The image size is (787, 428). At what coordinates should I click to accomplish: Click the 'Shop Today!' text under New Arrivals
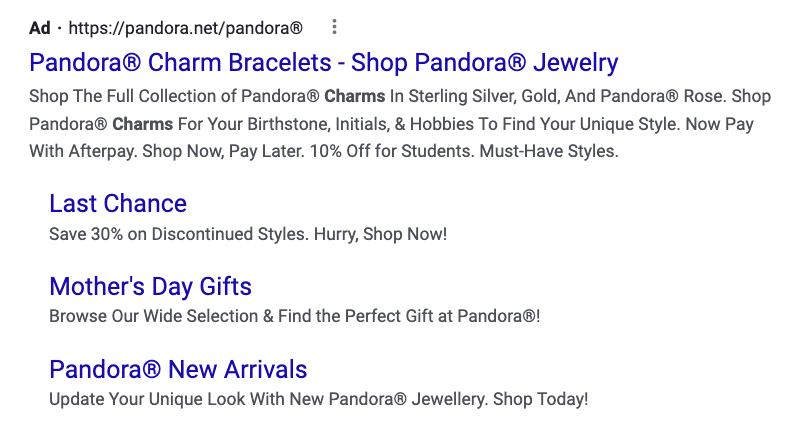tap(540, 399)
